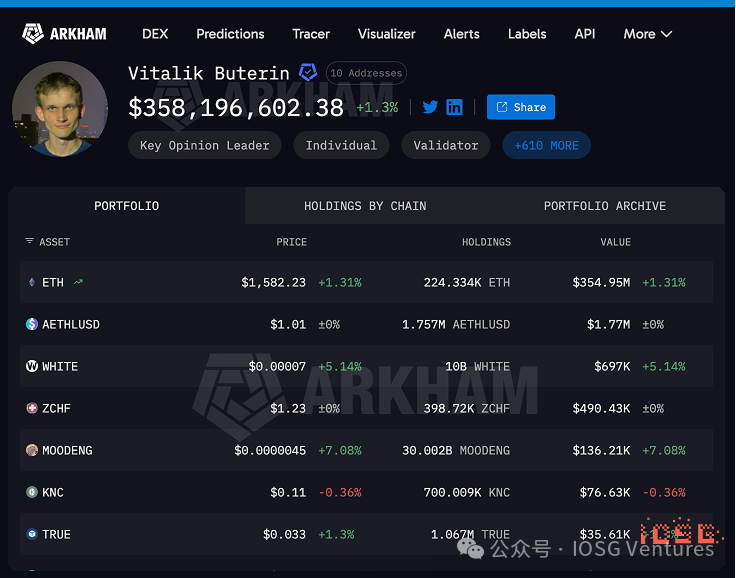The height and width of the screenshot is (578, 736).
Task: Select the KNC token icon
Action: [x=32, y=492]
